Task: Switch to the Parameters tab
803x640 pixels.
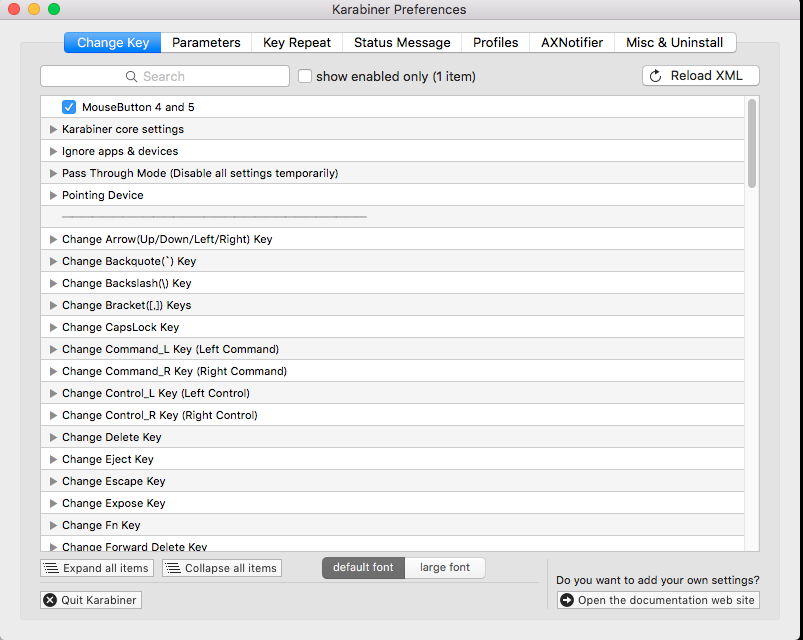Action: (206, 42)
